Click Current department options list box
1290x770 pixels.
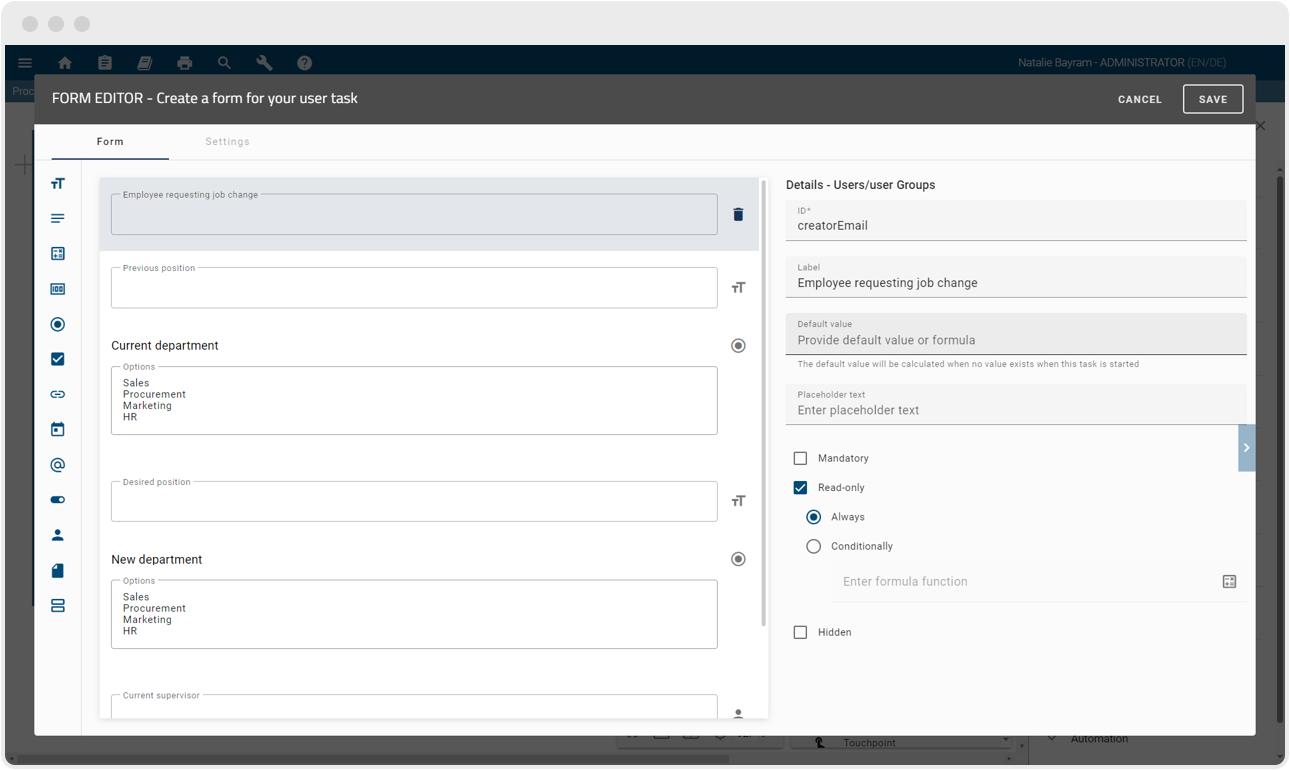[x=414, y=401]
